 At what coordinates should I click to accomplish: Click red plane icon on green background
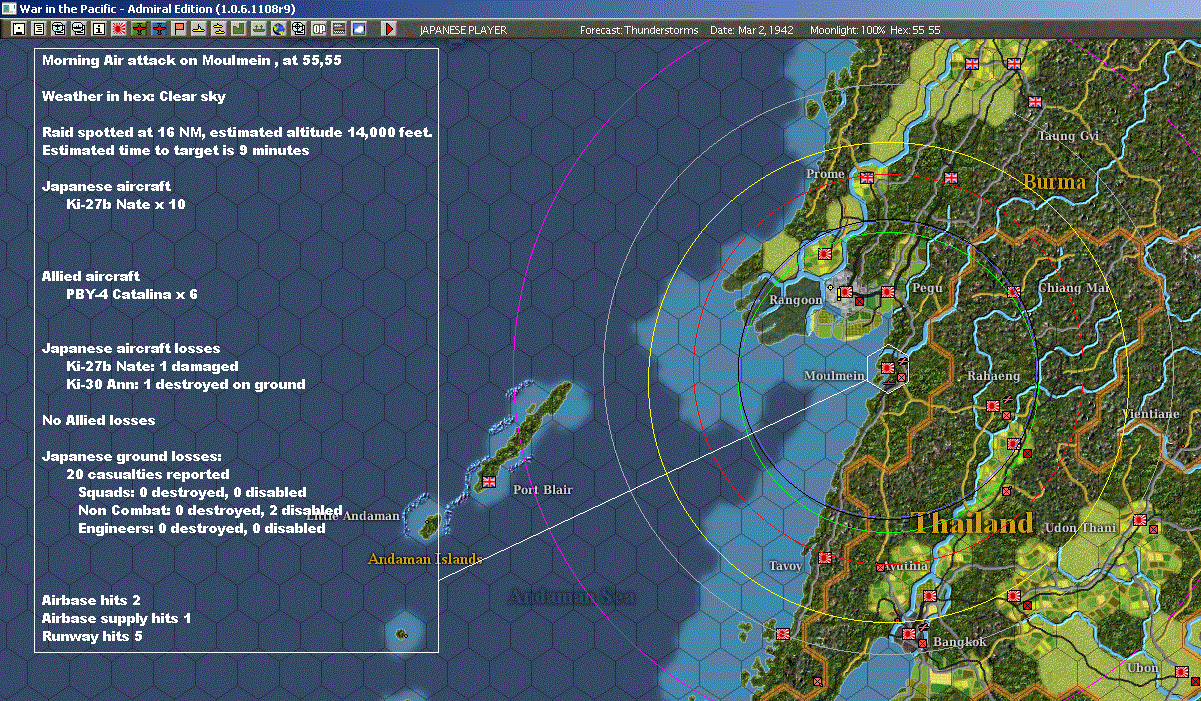click(x=138, y=29)
